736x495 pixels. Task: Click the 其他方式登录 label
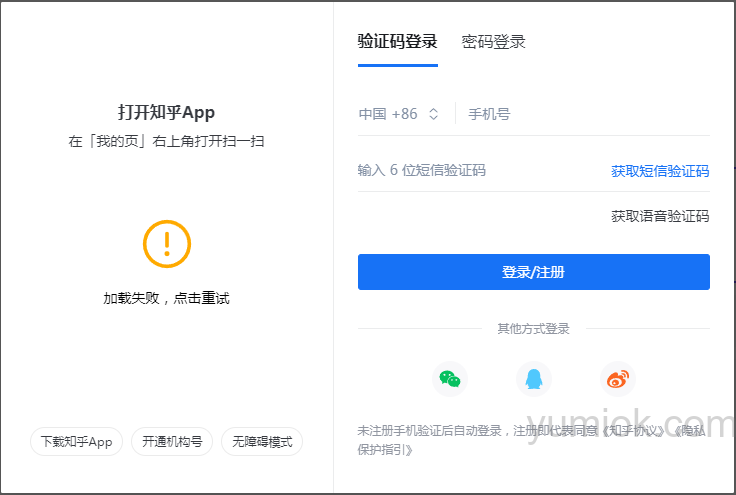pyautogui.click(x=534, y=328)
